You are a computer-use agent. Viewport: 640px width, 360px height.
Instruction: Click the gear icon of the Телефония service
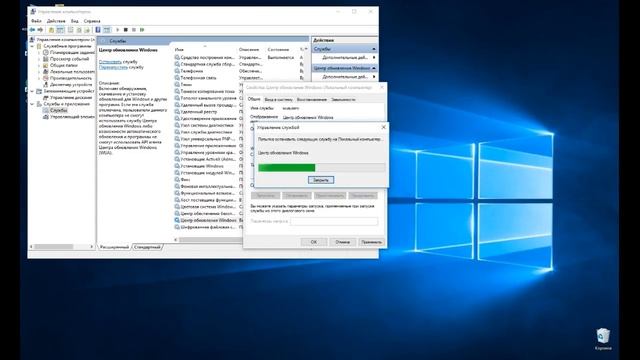(x=177, y=71)
